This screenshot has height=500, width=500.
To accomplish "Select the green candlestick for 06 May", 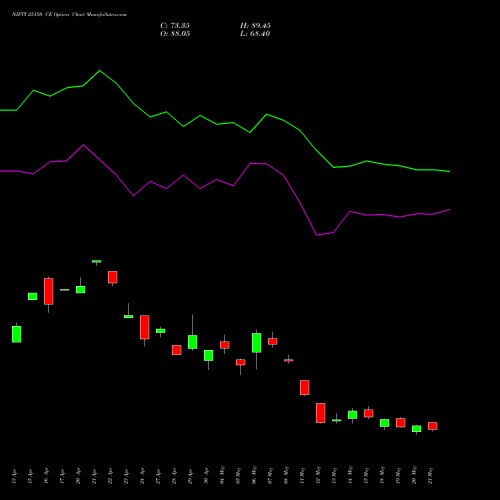I will 257,343.
